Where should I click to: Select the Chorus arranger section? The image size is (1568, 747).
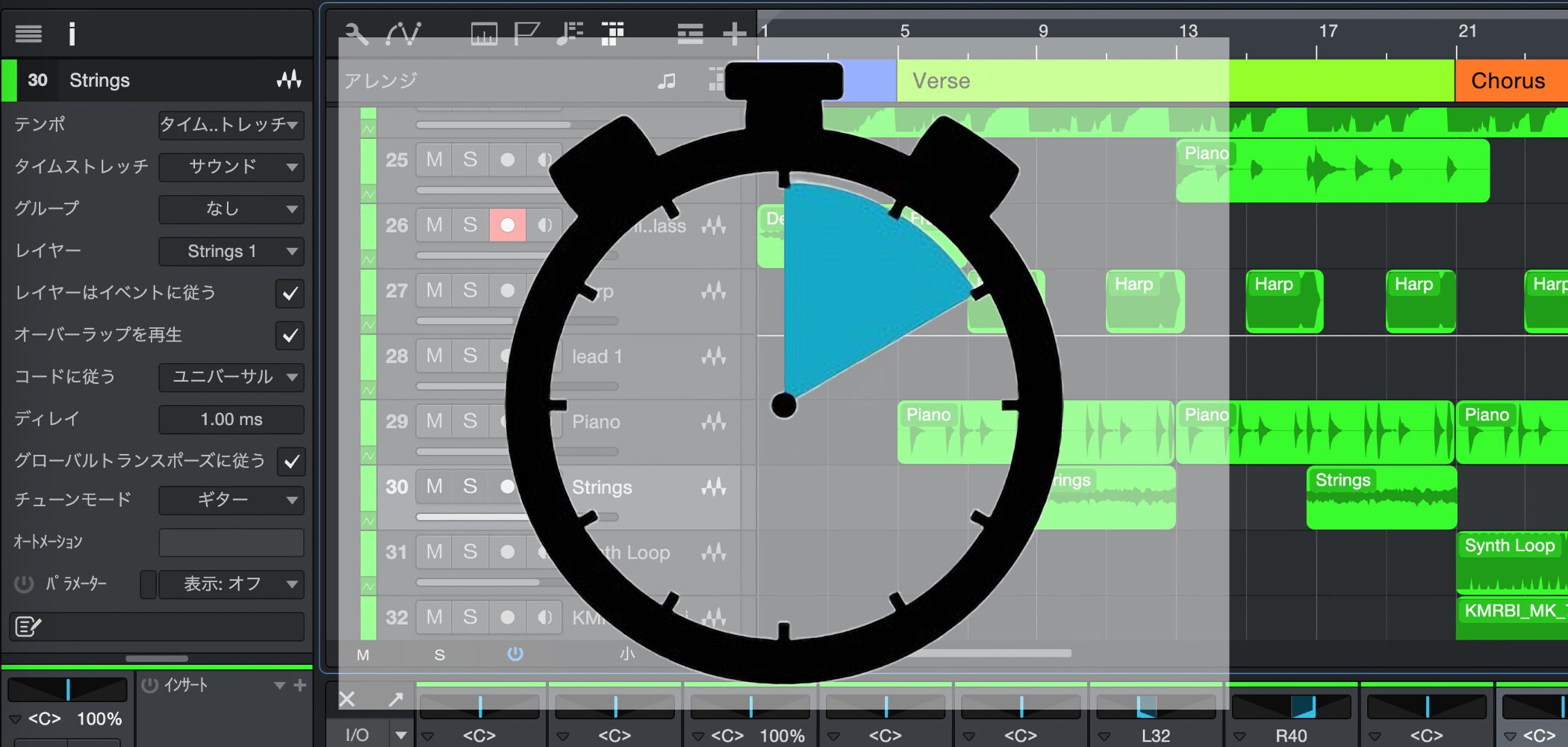point(1512,81)
